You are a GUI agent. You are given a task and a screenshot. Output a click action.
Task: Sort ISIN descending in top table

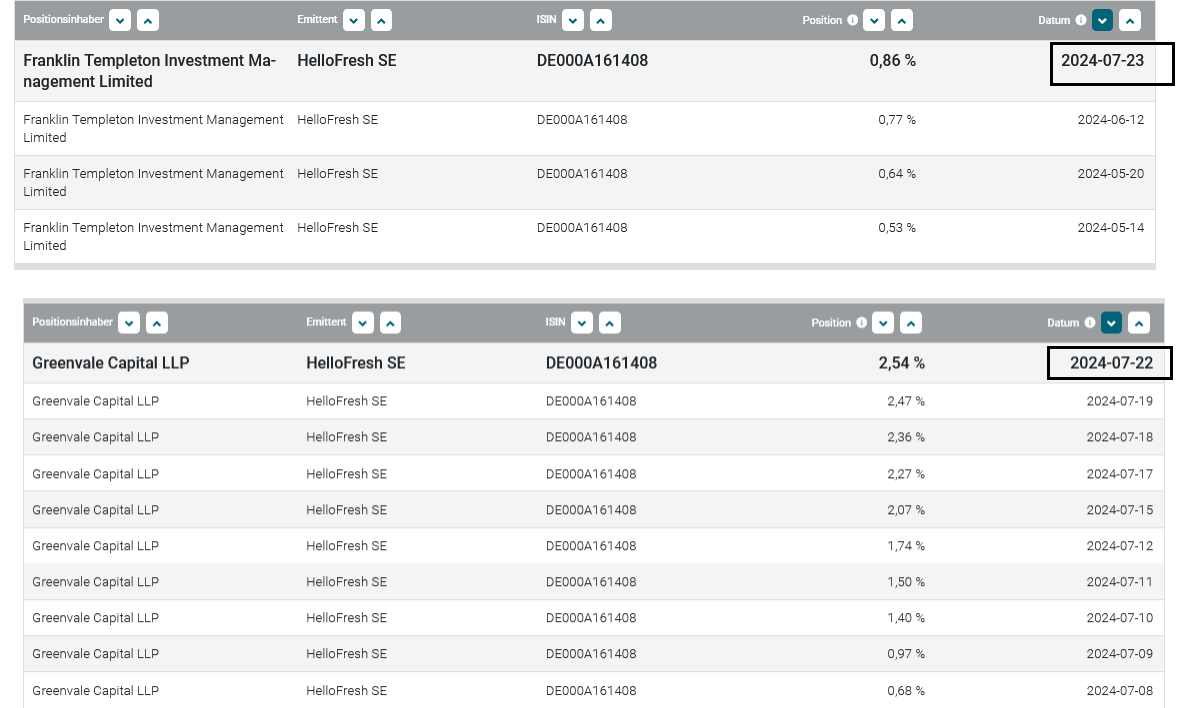(x=573, y=20)
